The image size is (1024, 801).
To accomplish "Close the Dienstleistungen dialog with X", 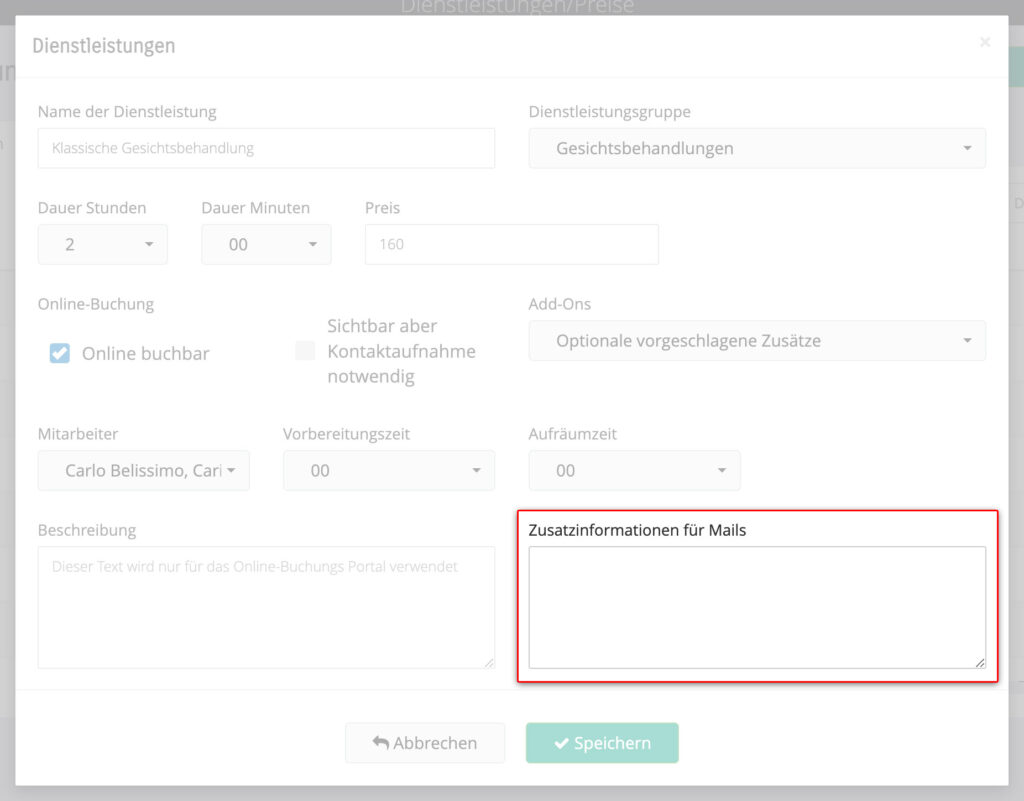I will [x=985, y=42].
